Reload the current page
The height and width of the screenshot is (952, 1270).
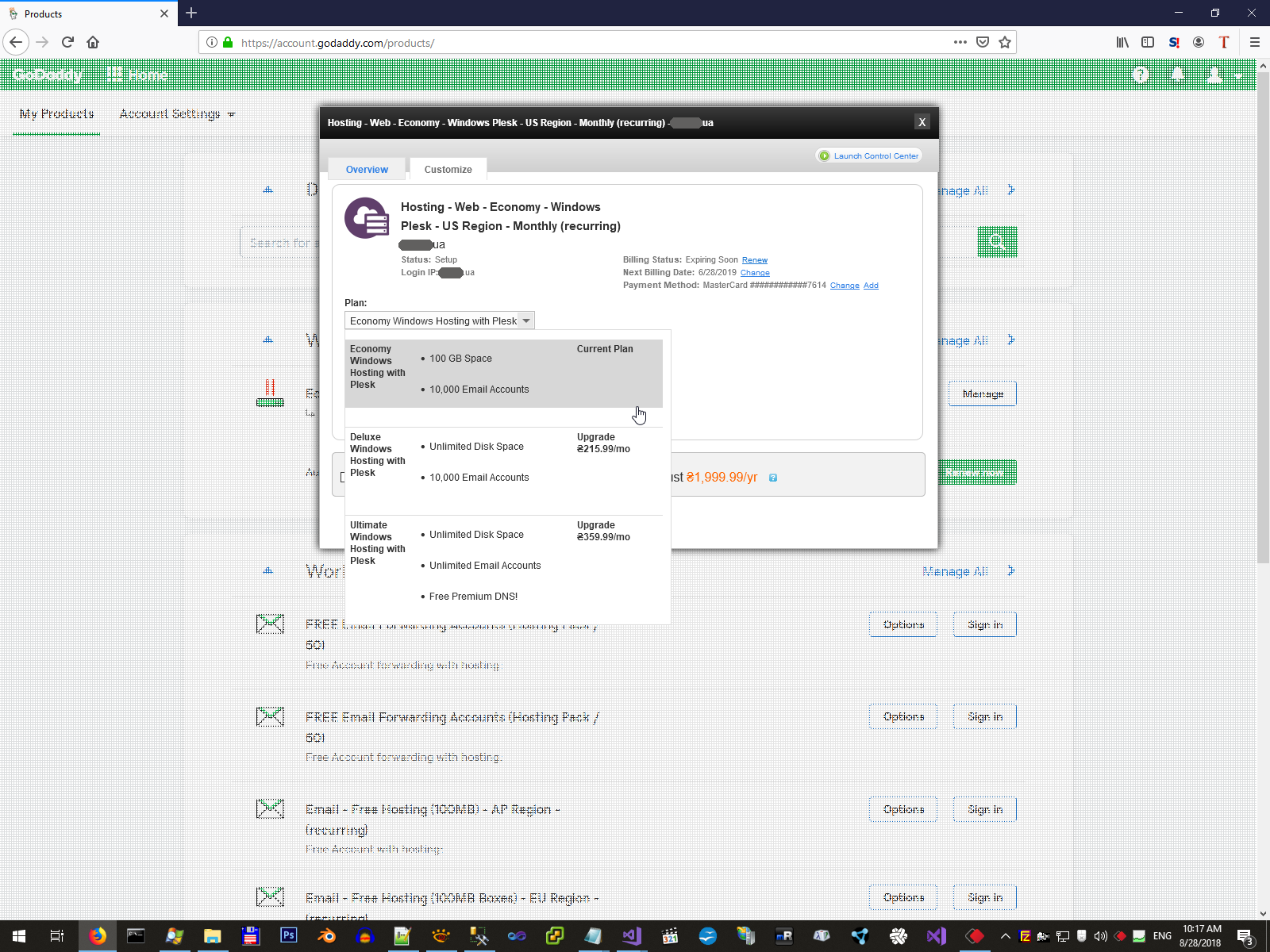coord(67,42)
